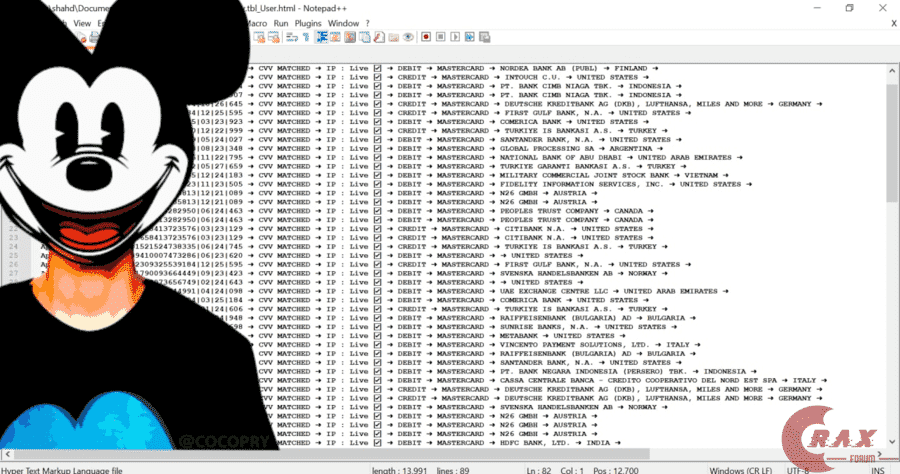Open the View menu
Image resolution: width=900 pixels, height=474 pixels.
click(x=82, y=24)
